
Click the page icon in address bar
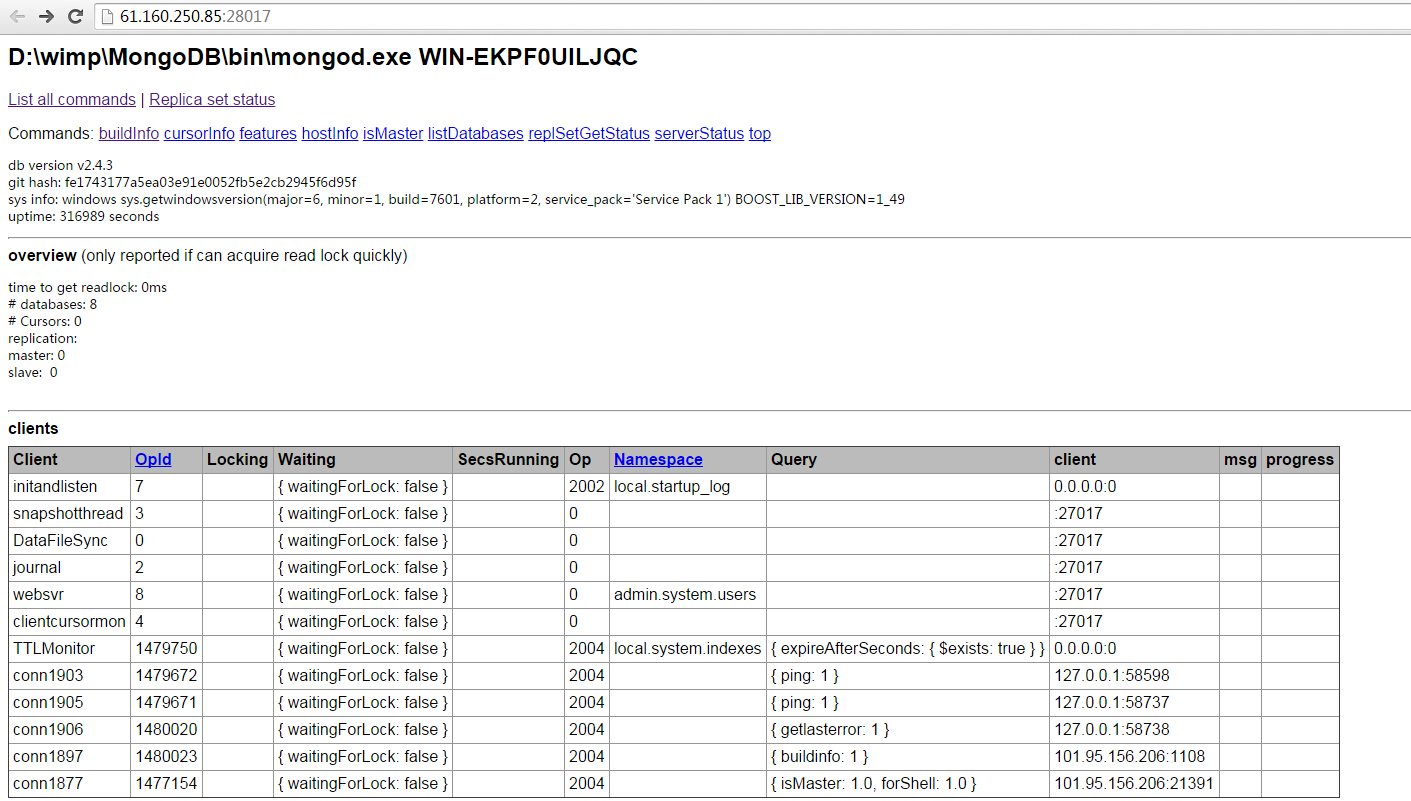(107, 16)
